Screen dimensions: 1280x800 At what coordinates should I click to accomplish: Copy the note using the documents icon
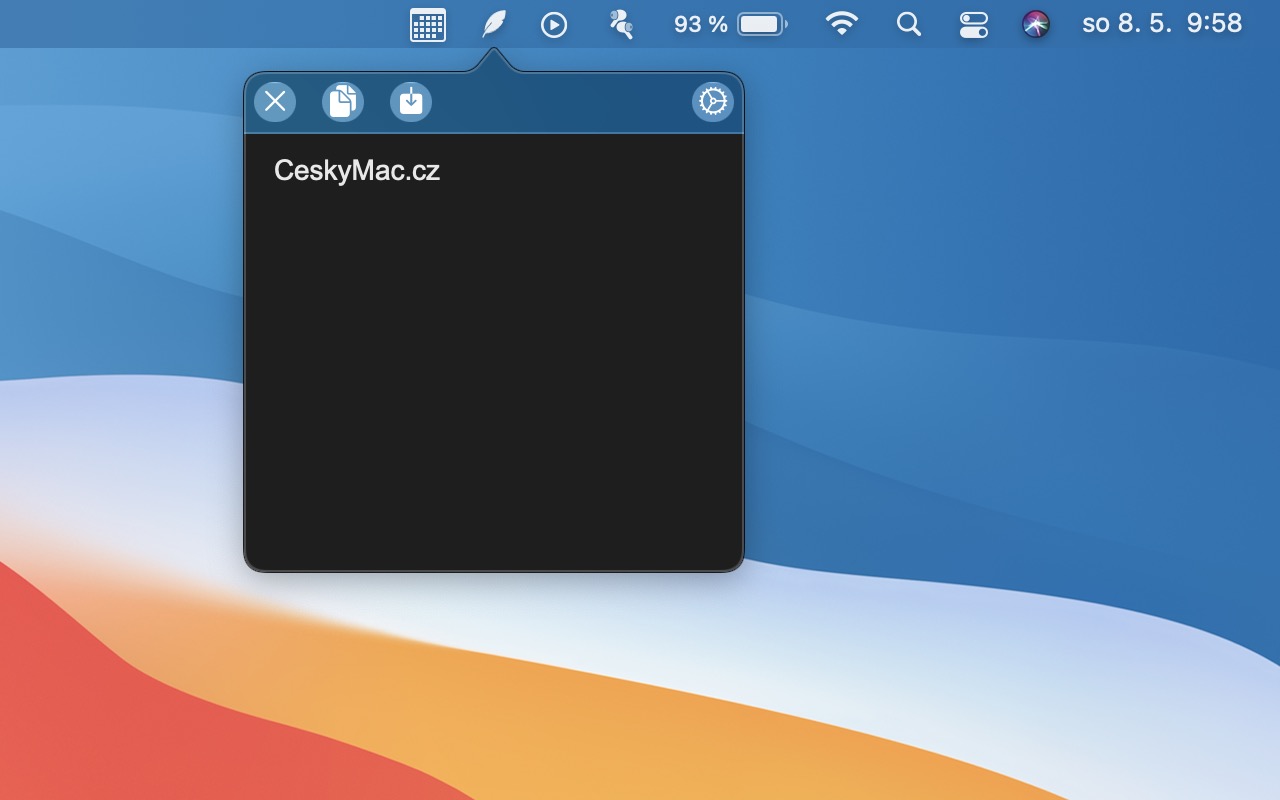343,102
